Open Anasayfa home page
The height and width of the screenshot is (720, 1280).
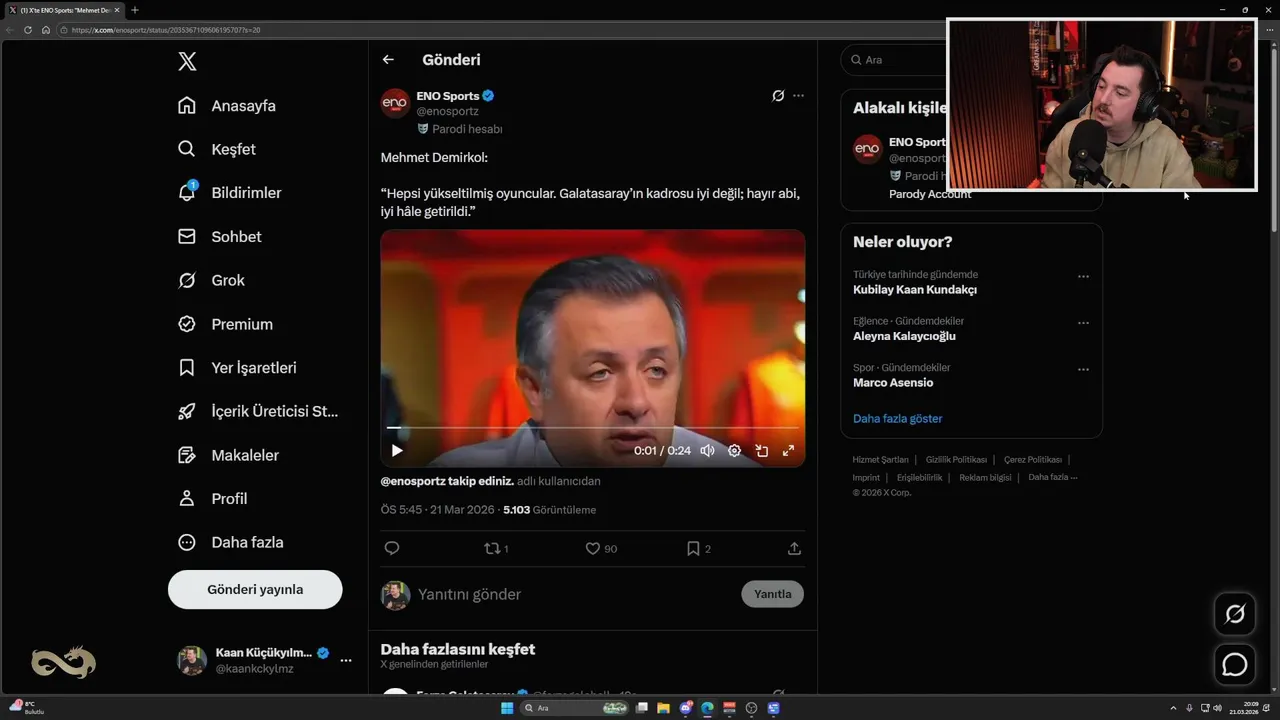tap(227, 106)
